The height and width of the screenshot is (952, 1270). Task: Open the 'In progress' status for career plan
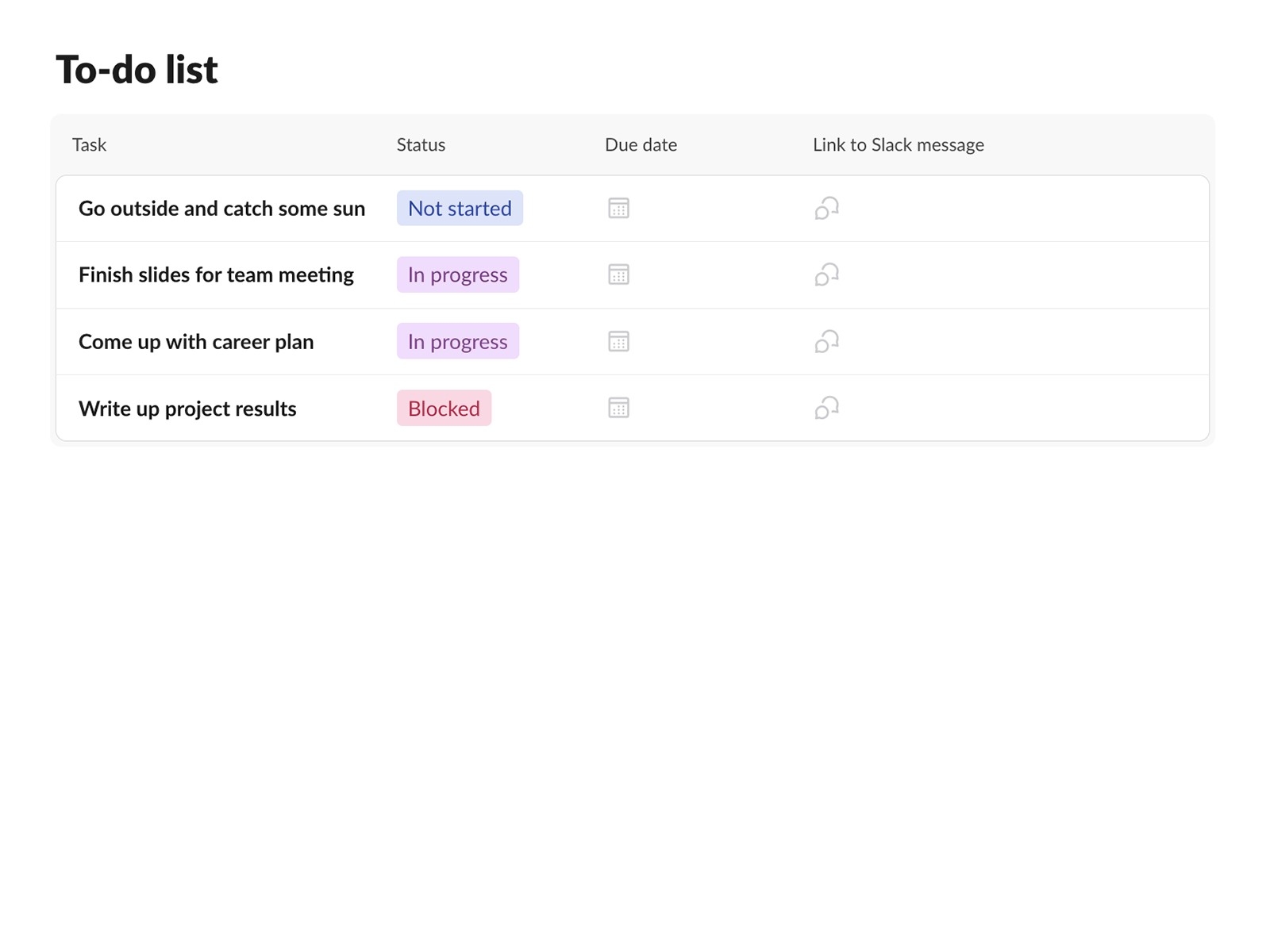458,341
